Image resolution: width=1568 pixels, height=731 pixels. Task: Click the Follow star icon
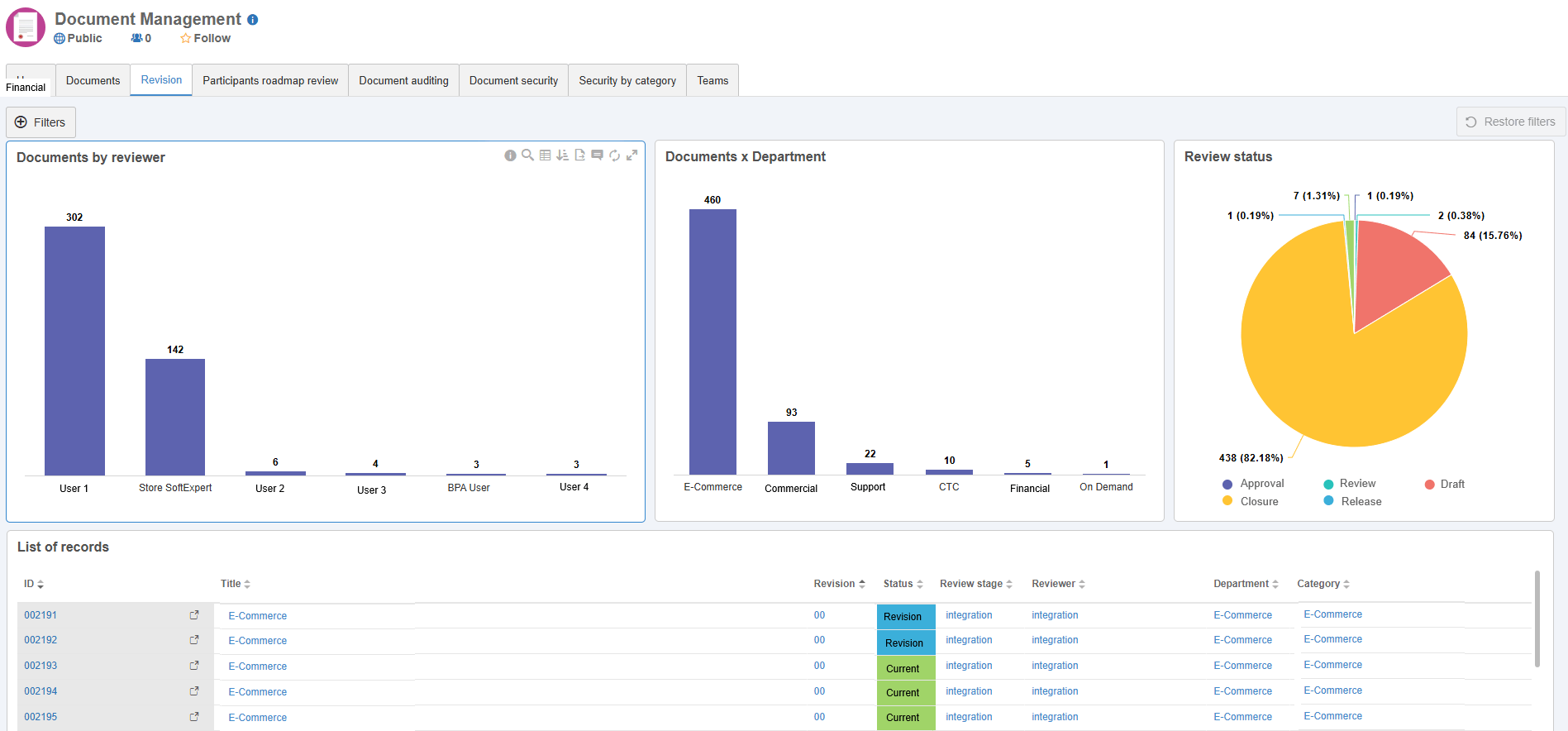pyautogui.click(x=186, y=38)
